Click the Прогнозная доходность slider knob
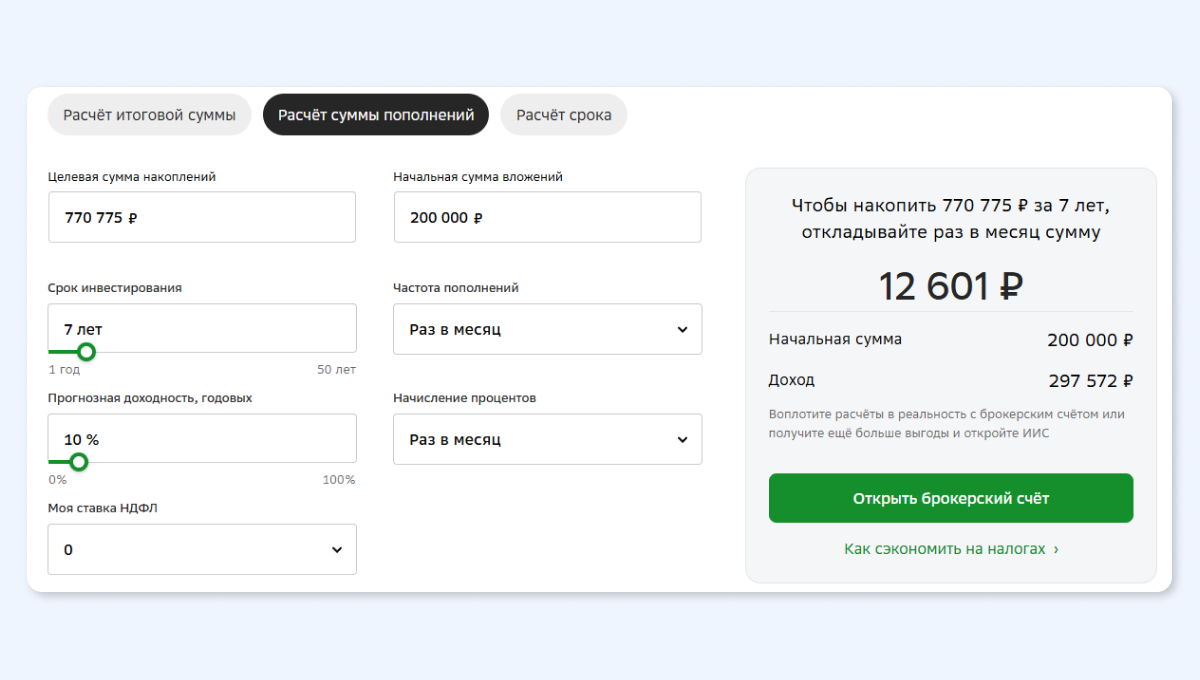1200x680 pixels. (79, 462)
